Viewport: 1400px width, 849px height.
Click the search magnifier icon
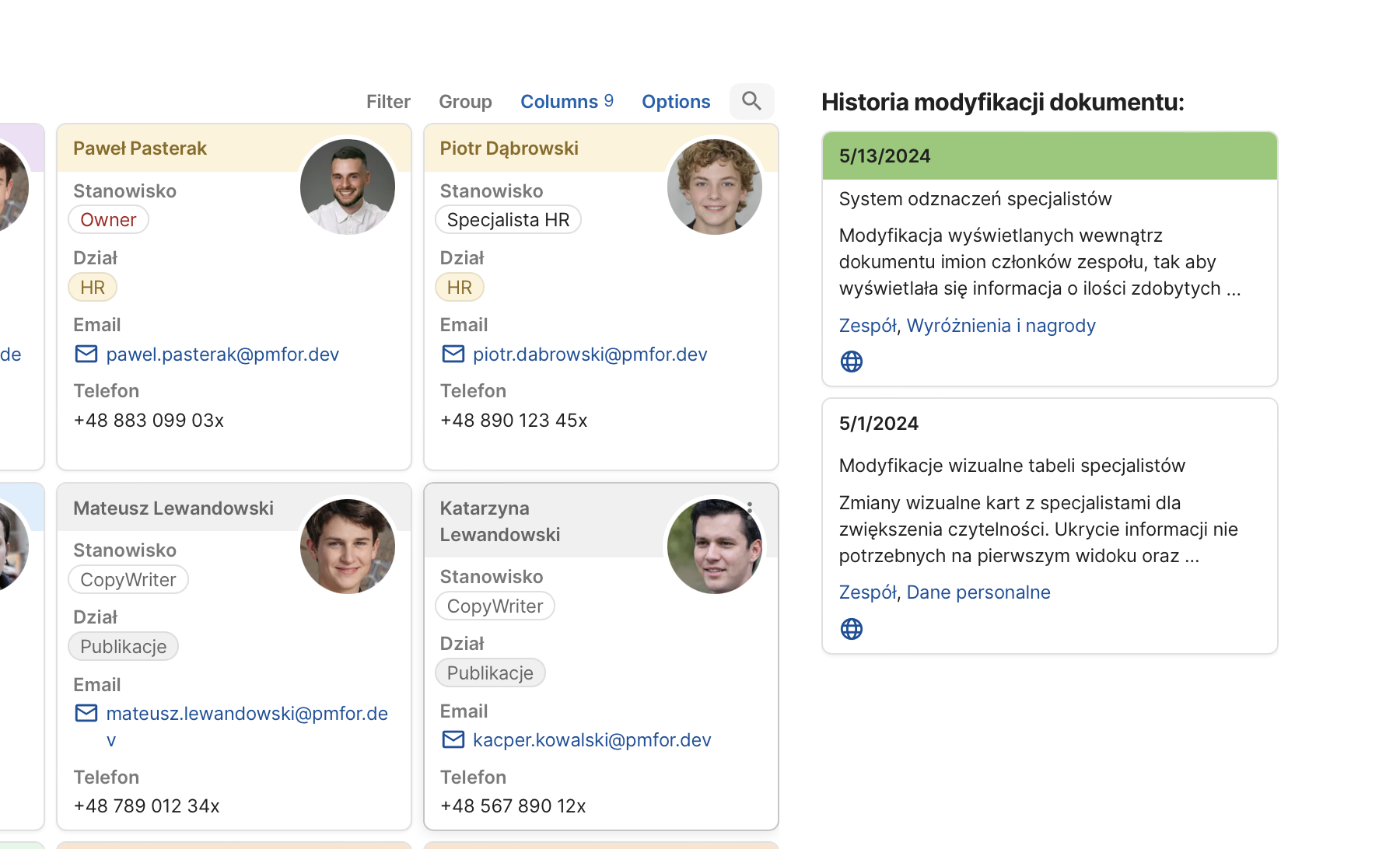coord(751,101)
